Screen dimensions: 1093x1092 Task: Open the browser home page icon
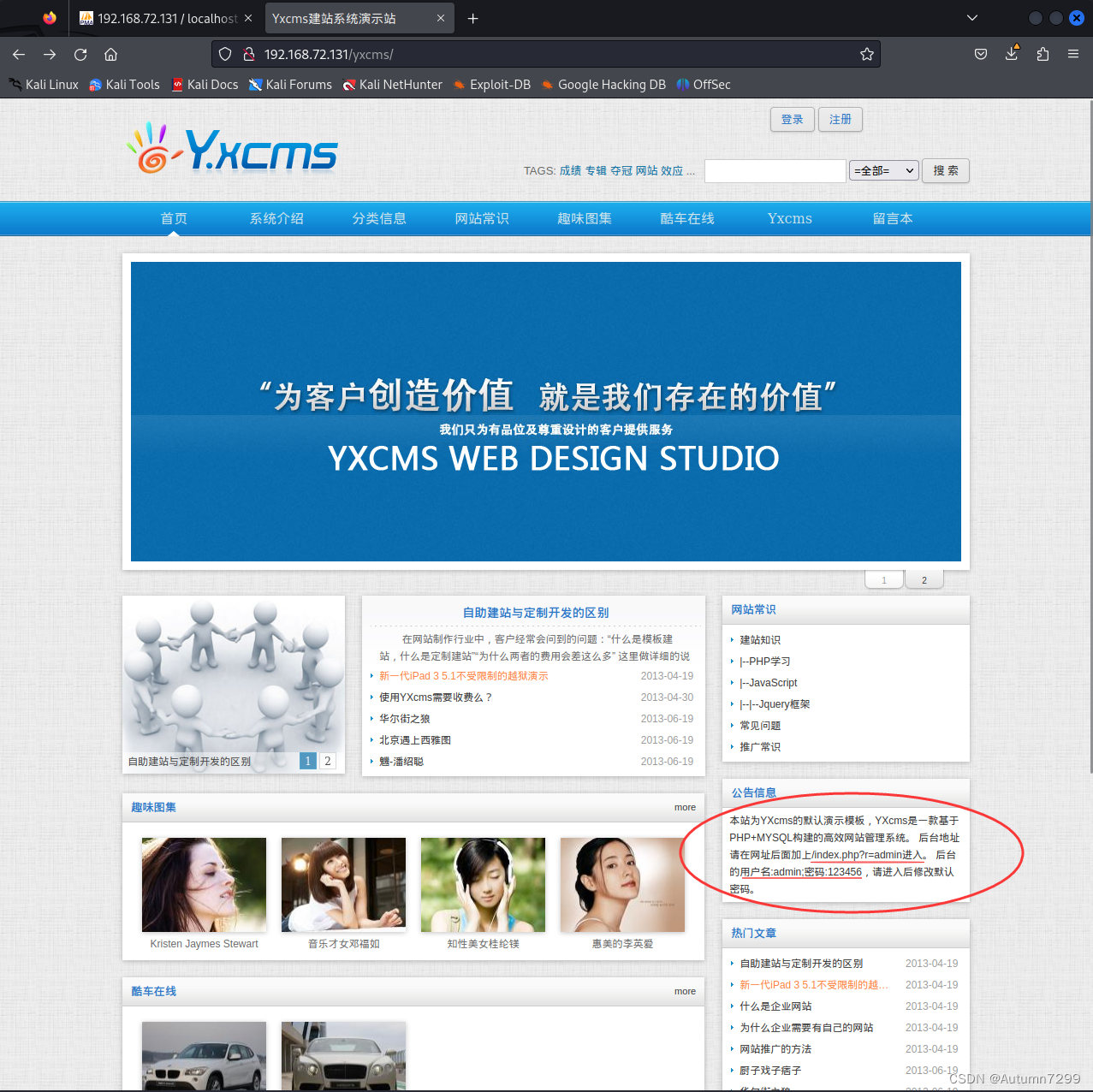tap(111, 54)
